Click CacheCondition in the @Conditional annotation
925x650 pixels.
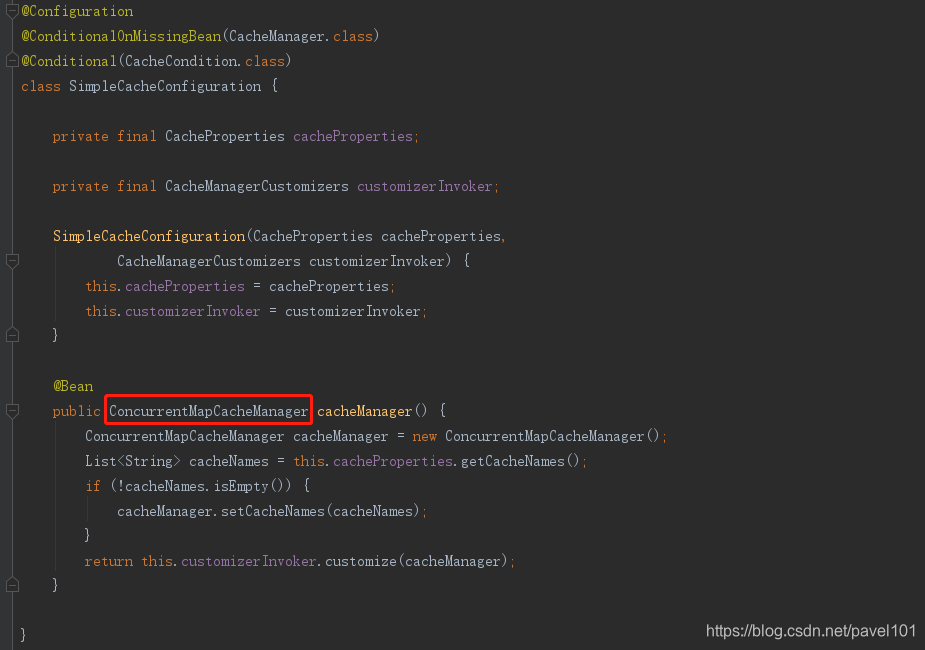[181, 61]
